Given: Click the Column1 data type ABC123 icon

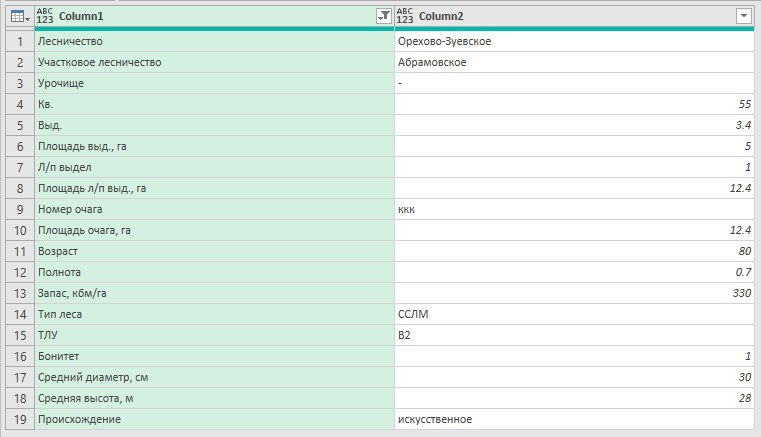Looking at the screenshot, I should (45, 16).
